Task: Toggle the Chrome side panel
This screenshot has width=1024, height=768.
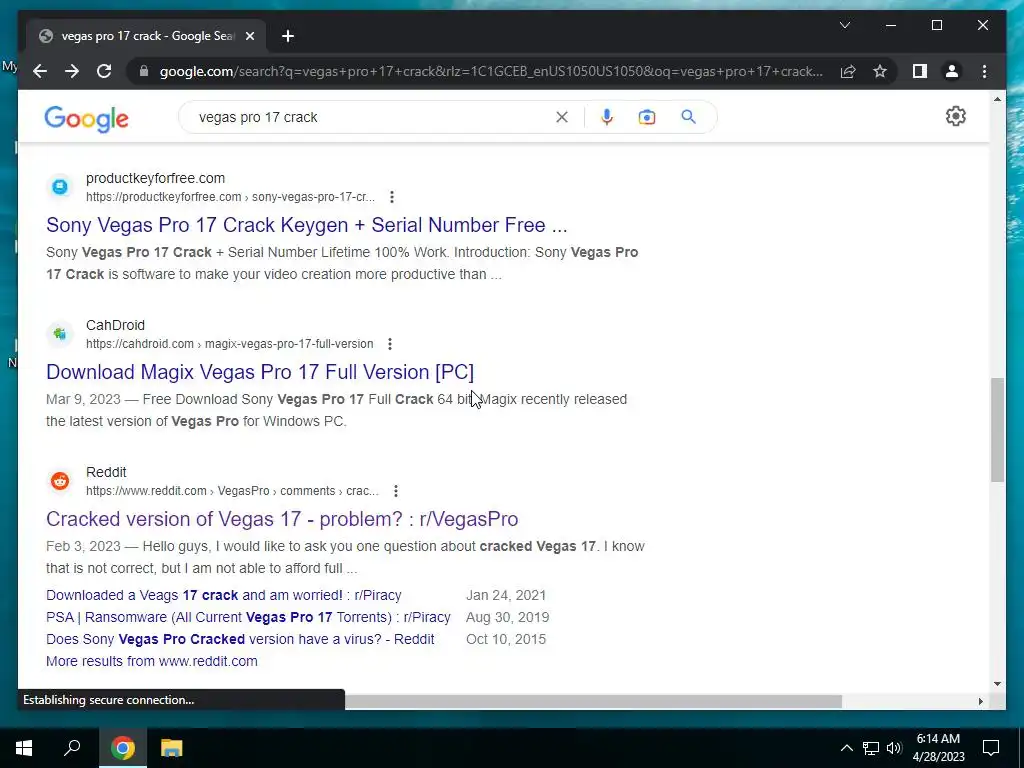Action: (920, 71)
